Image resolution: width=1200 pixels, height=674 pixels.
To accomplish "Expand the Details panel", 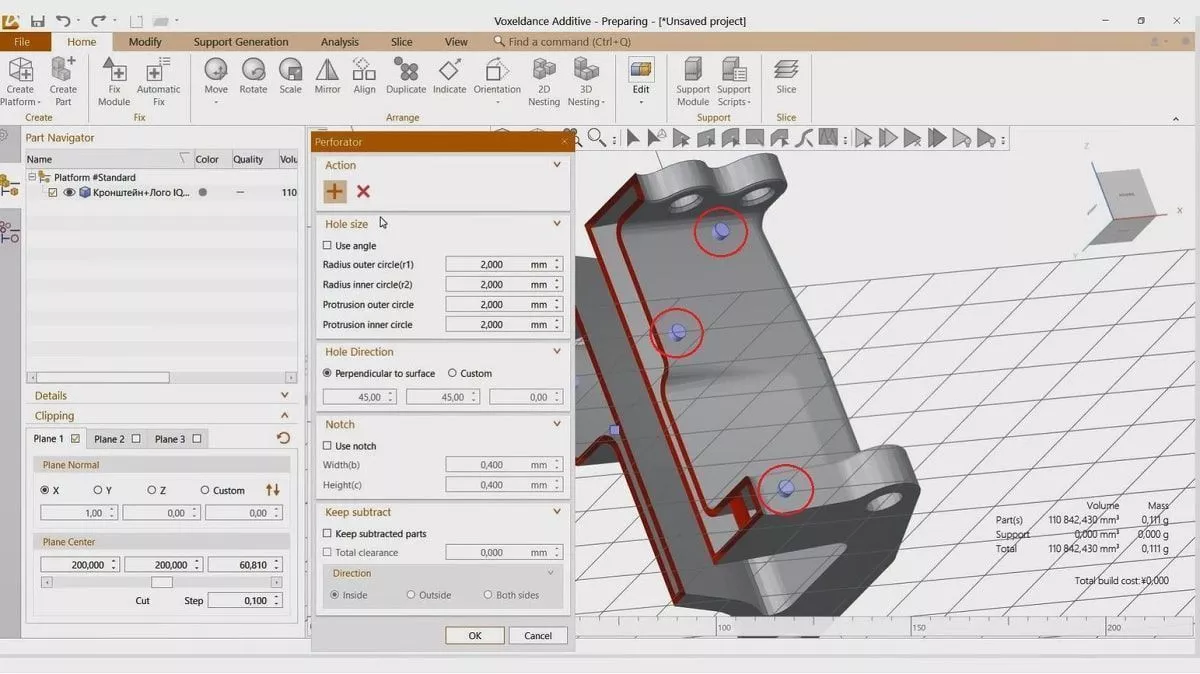I will [x=284, y=396].
